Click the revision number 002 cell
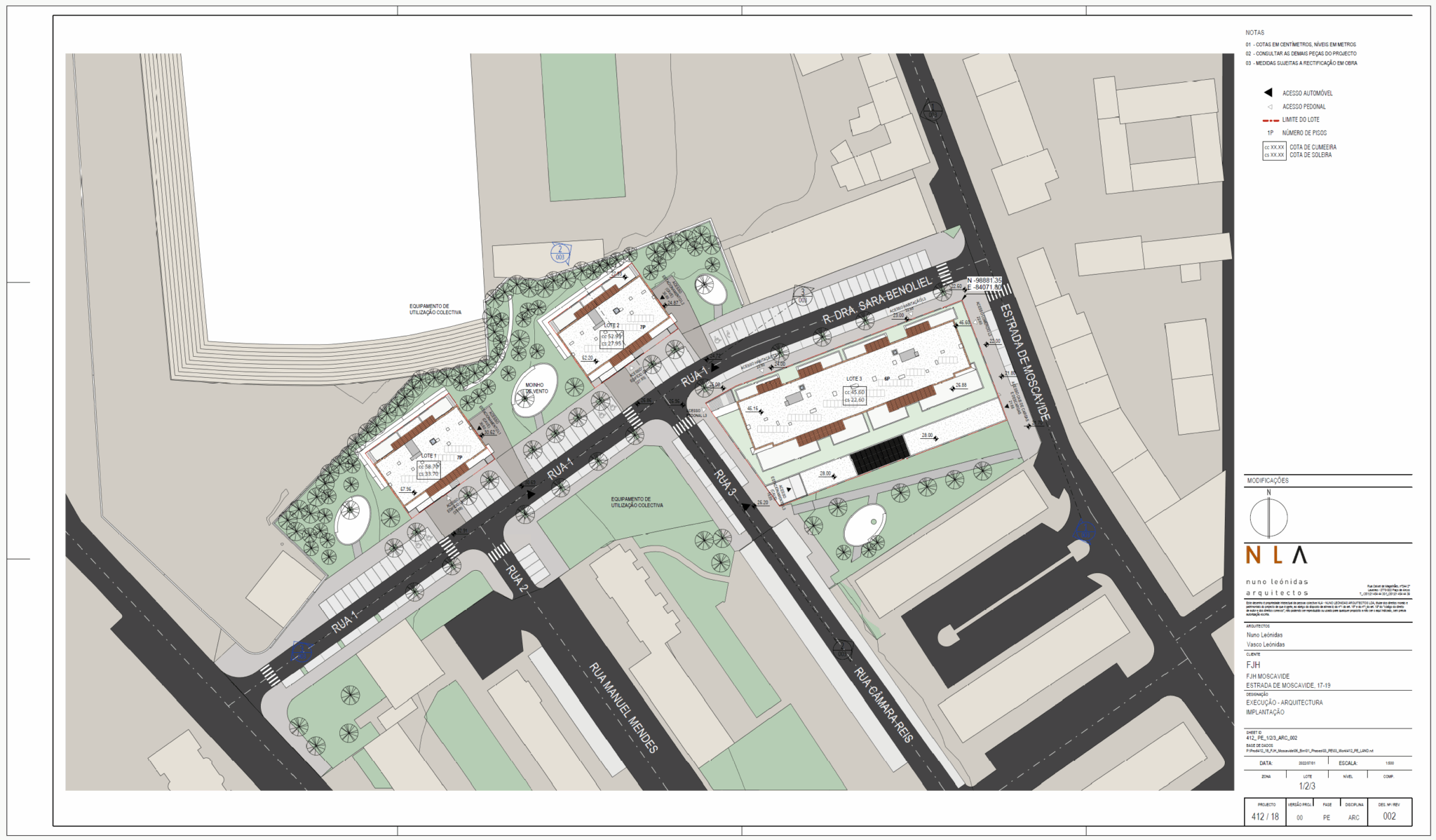1436x840 pixels. pyautogui.click(x=1389, y=816)
